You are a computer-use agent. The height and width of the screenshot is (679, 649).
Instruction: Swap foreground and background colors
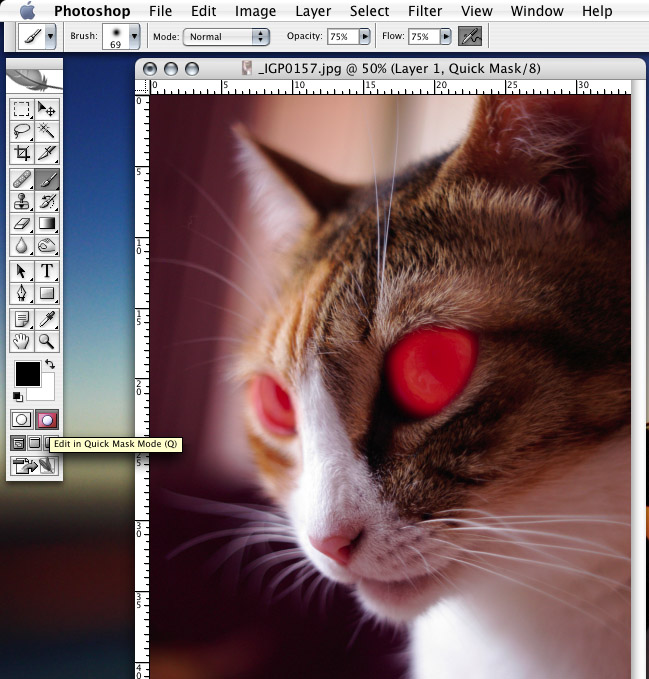(50, 366)
